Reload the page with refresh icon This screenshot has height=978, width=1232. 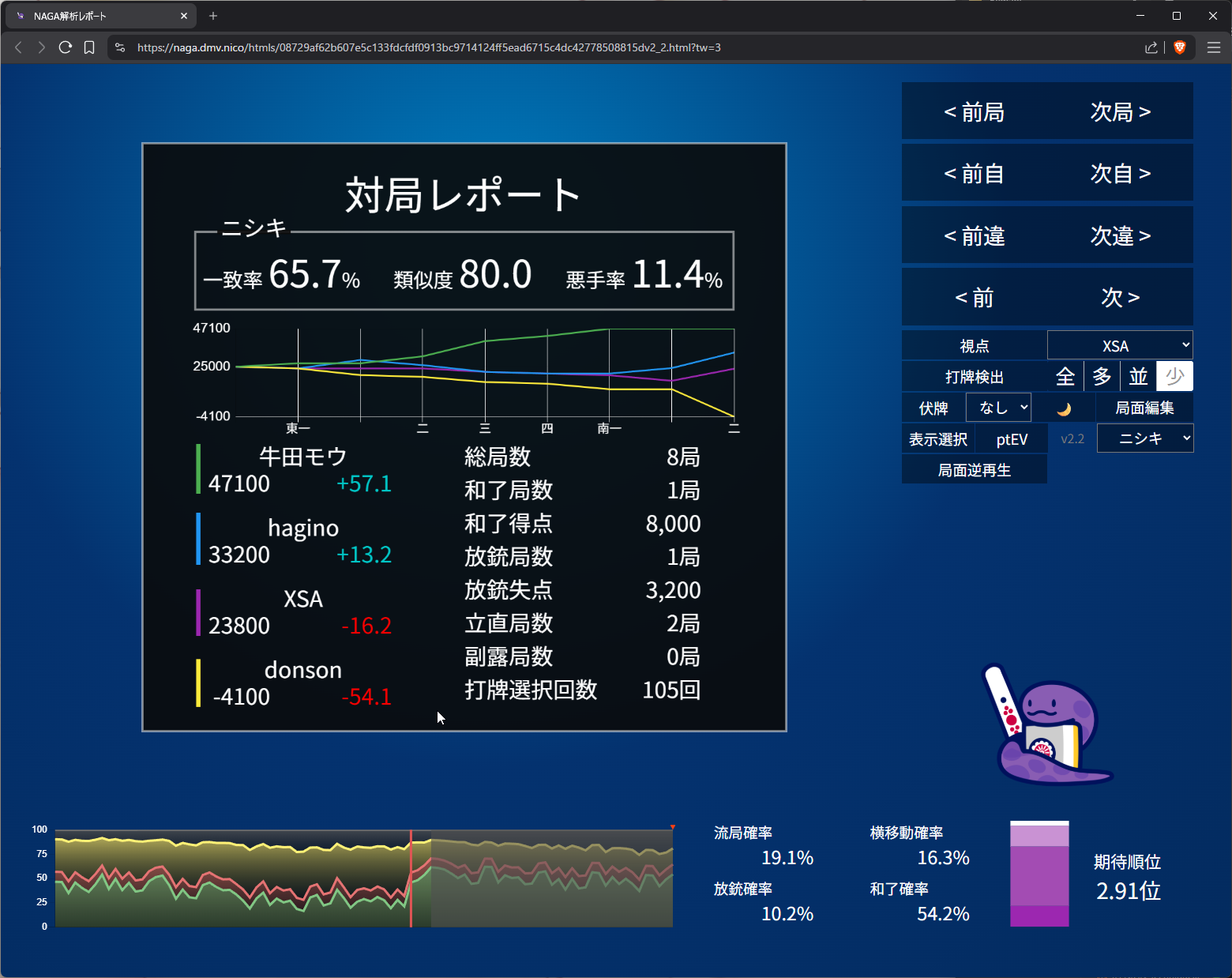(66, 47)
